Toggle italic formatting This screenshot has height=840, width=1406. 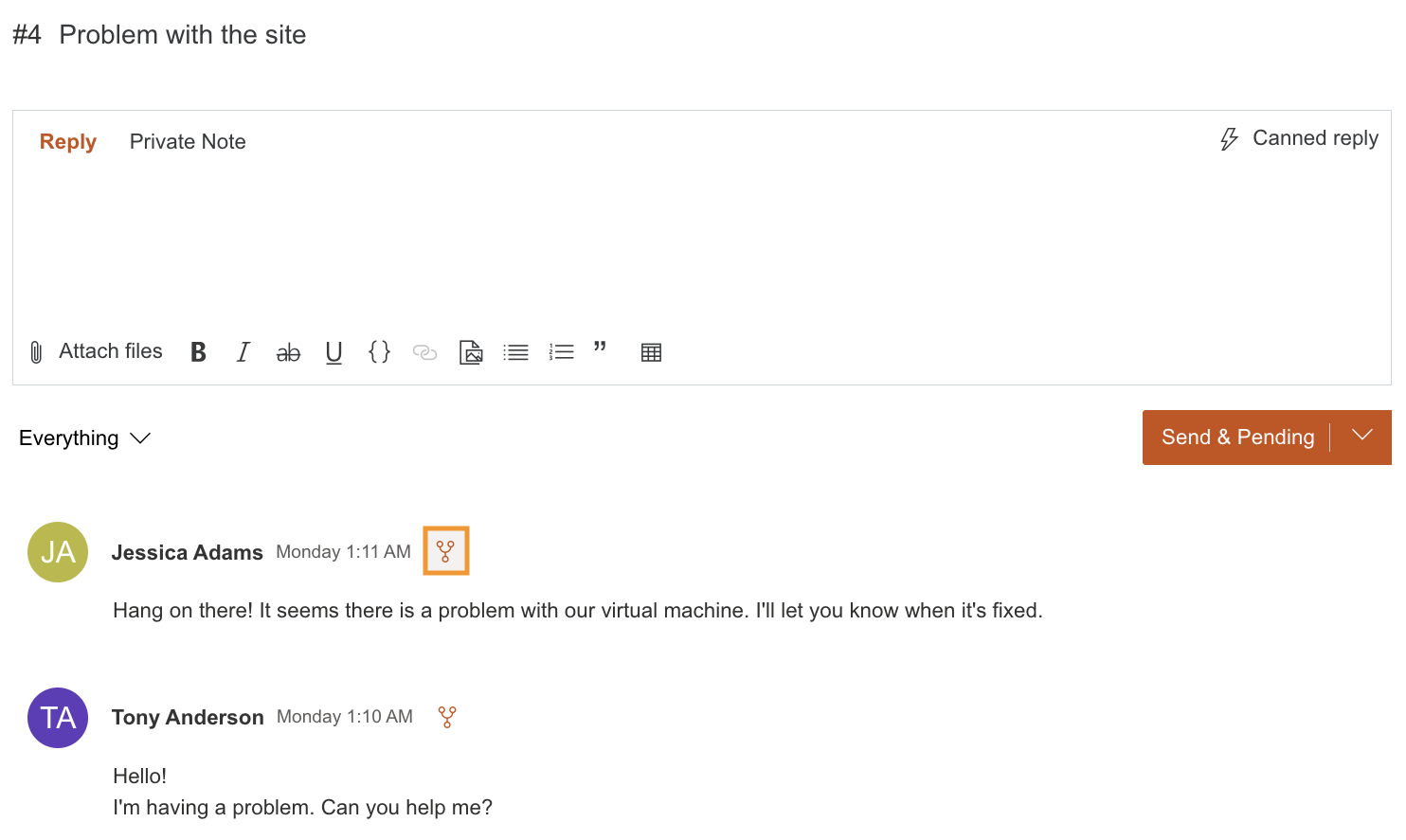point(243,352)
